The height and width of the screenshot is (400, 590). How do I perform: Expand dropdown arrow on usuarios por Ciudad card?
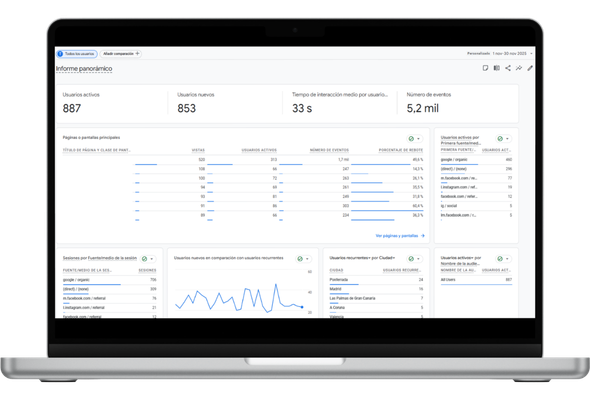pos(418,259)
